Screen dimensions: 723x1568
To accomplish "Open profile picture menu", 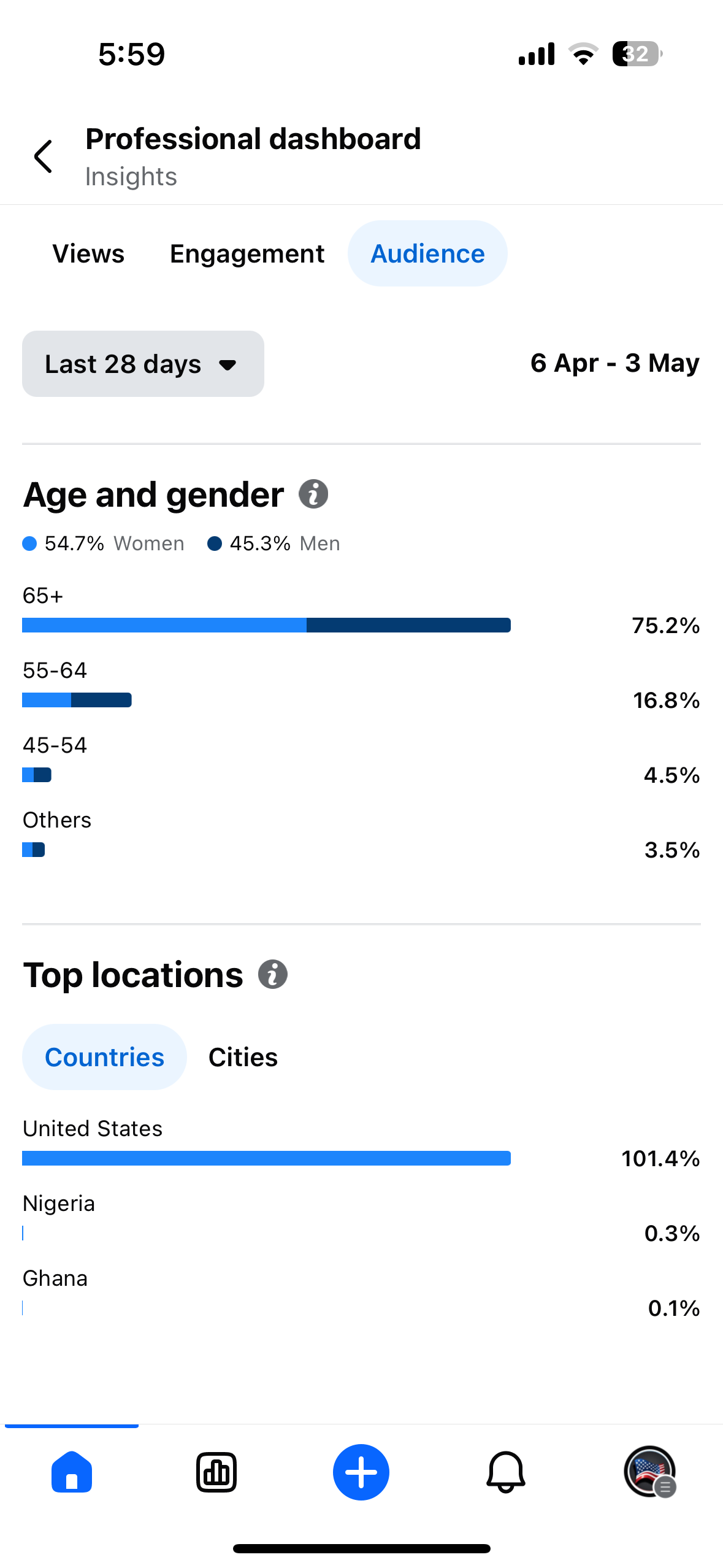I will pyautogui.click(x=650, y=1472).
